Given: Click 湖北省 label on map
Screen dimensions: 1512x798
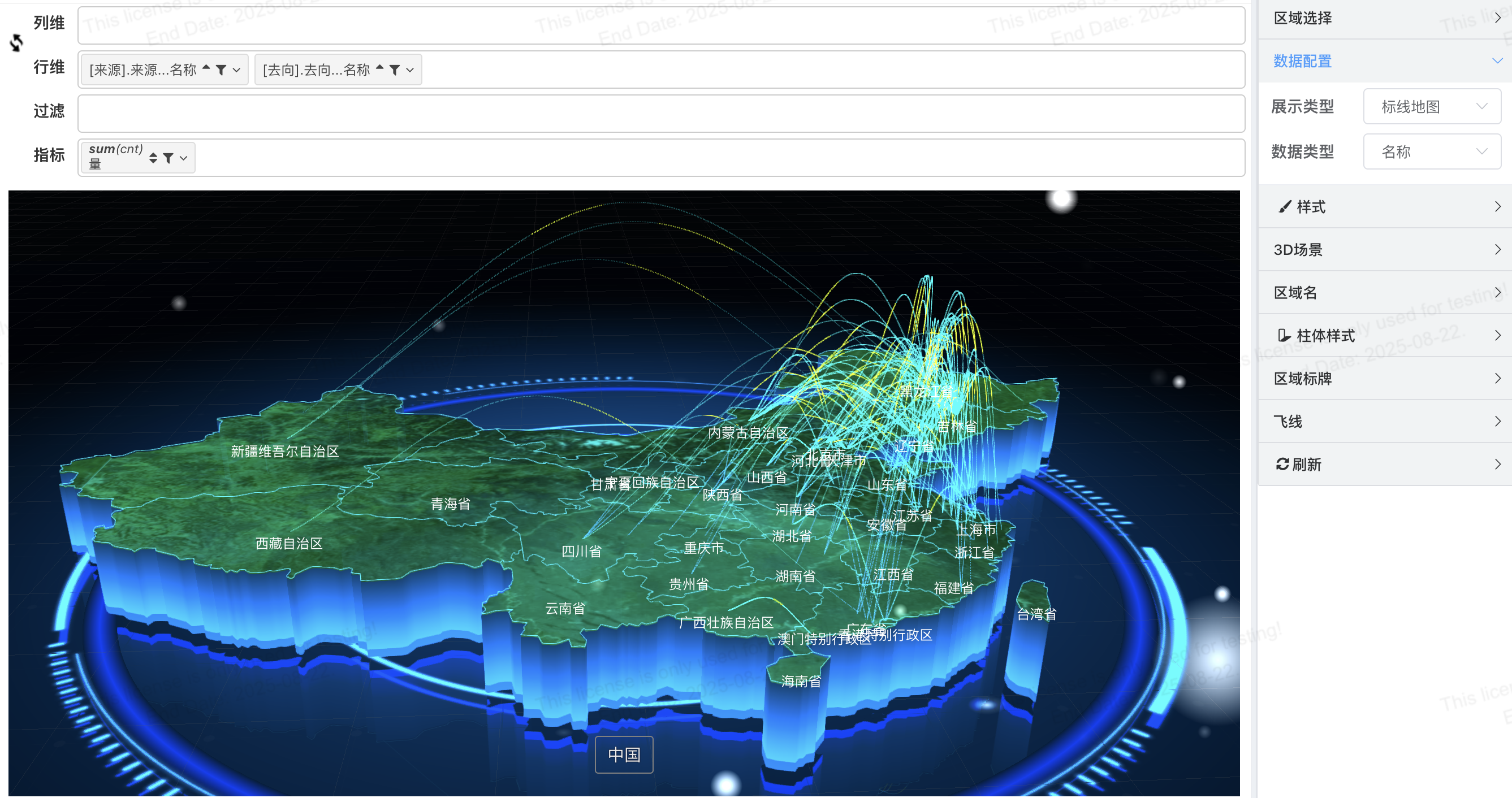Looking at the screenshot, I should coord(792,536).
